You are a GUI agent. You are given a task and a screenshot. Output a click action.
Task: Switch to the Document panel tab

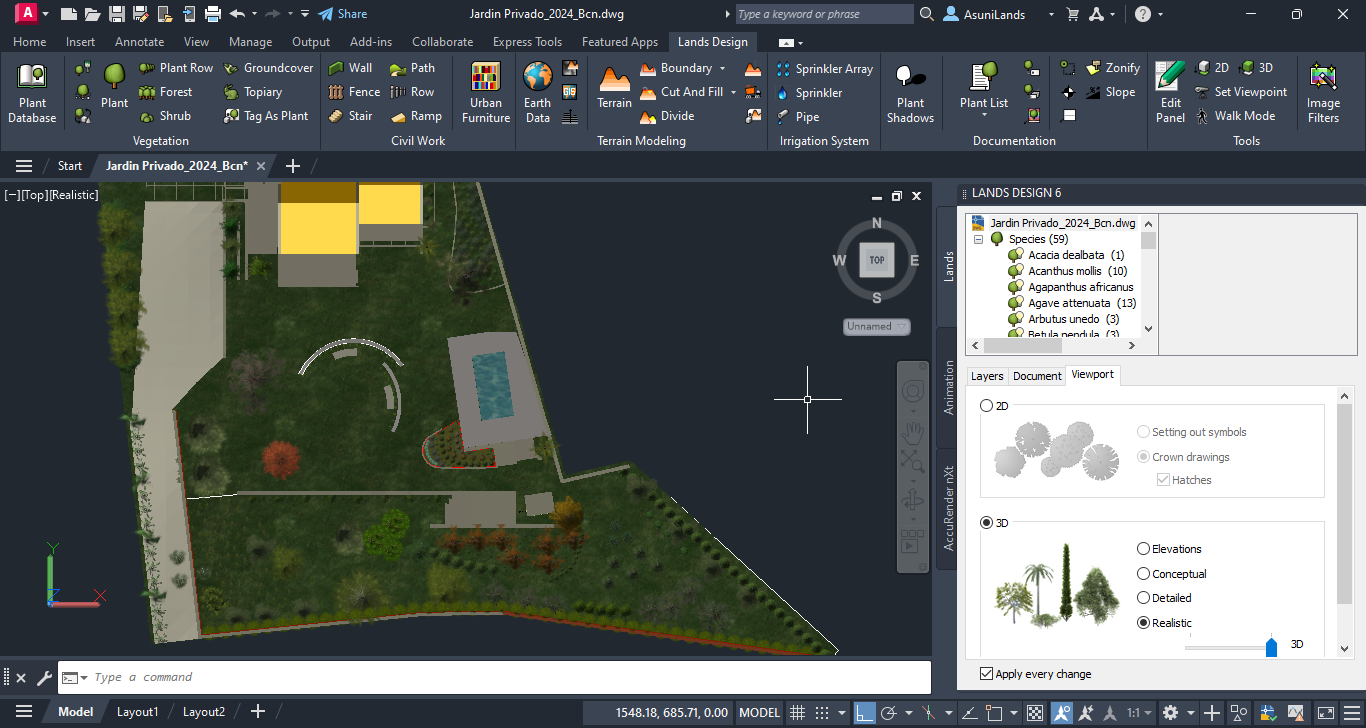[1037, 376]
